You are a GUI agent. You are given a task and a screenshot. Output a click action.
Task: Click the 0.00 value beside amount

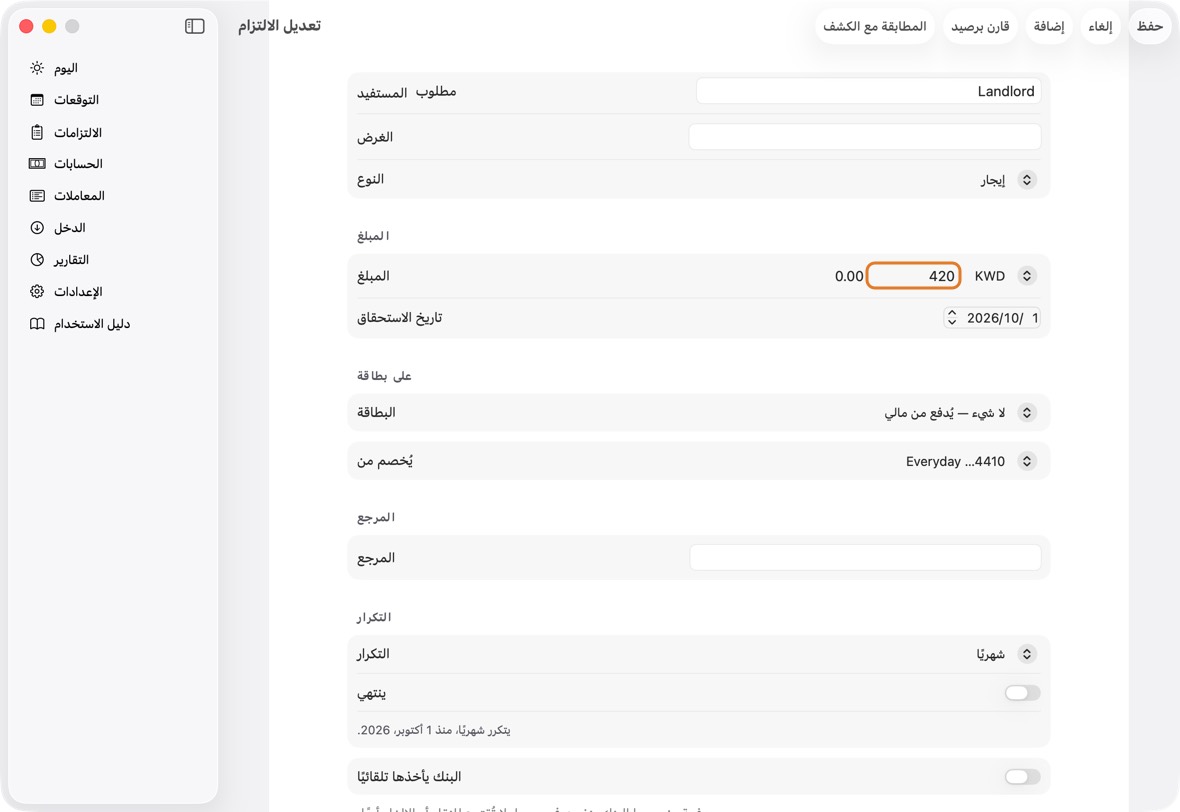tap(849, 276)
